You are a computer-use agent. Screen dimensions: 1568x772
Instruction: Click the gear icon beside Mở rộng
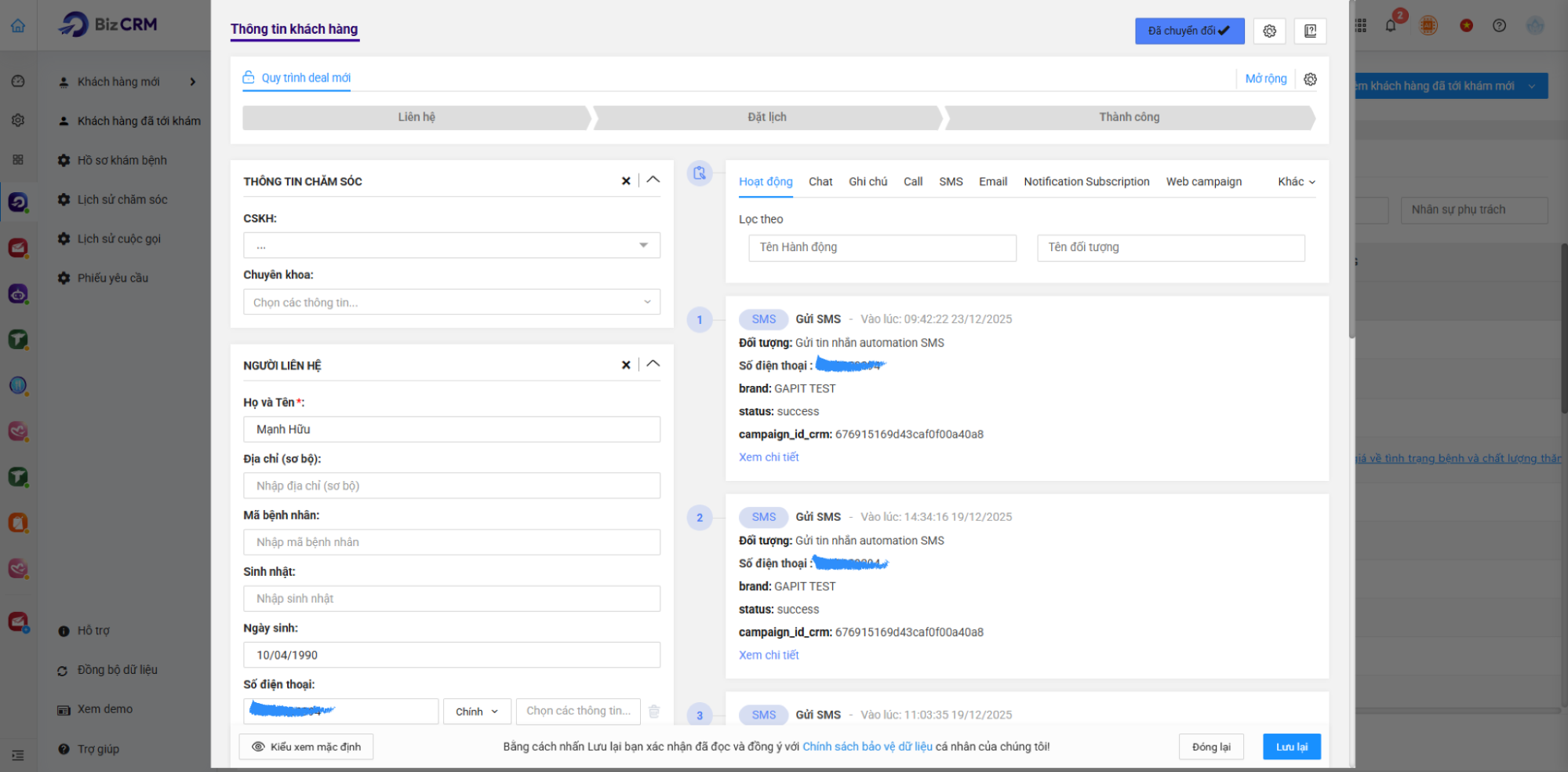1310,79
